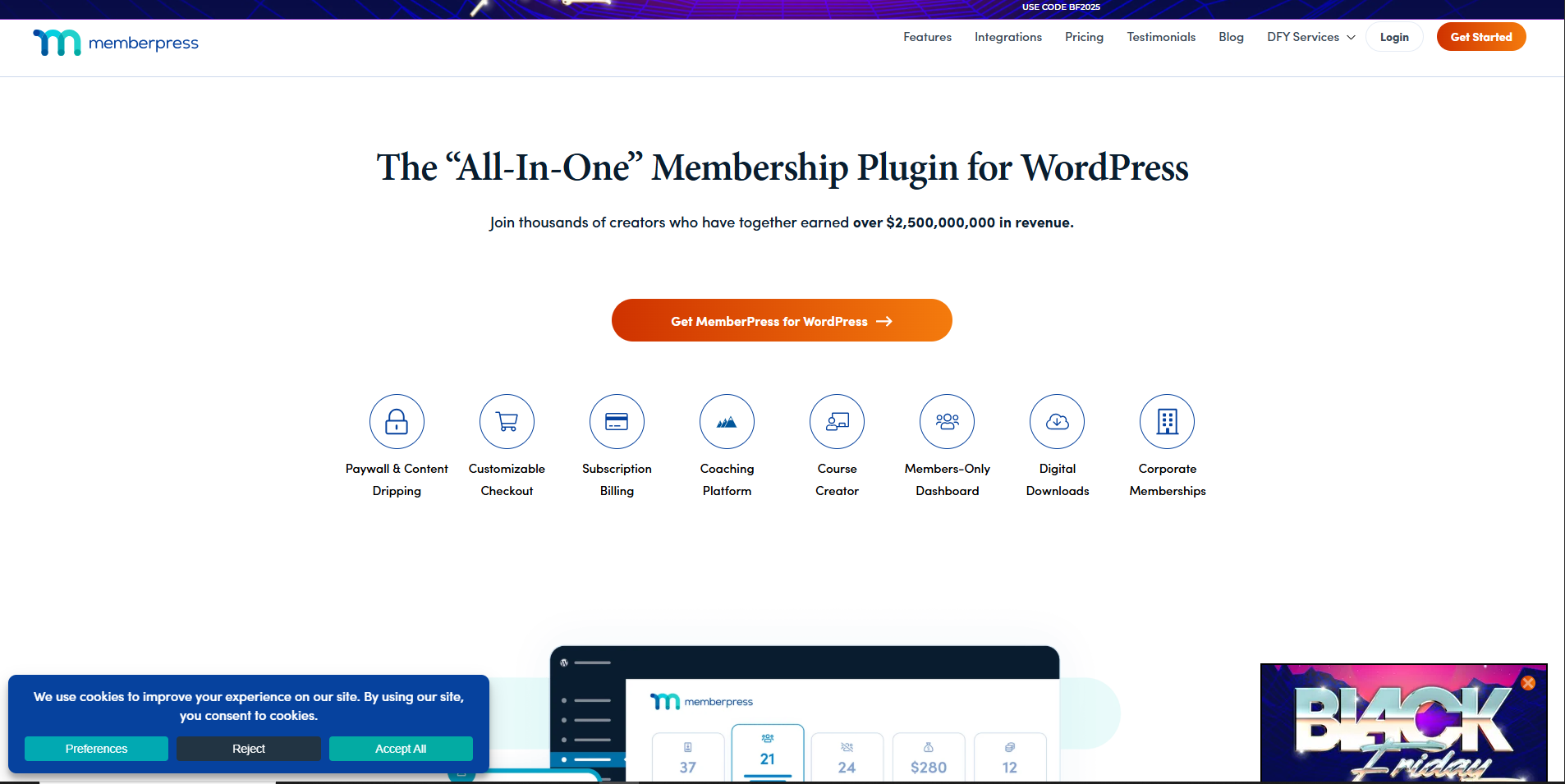
Task: Expand the DFY Services dropdown
Action: point(1309,37)
